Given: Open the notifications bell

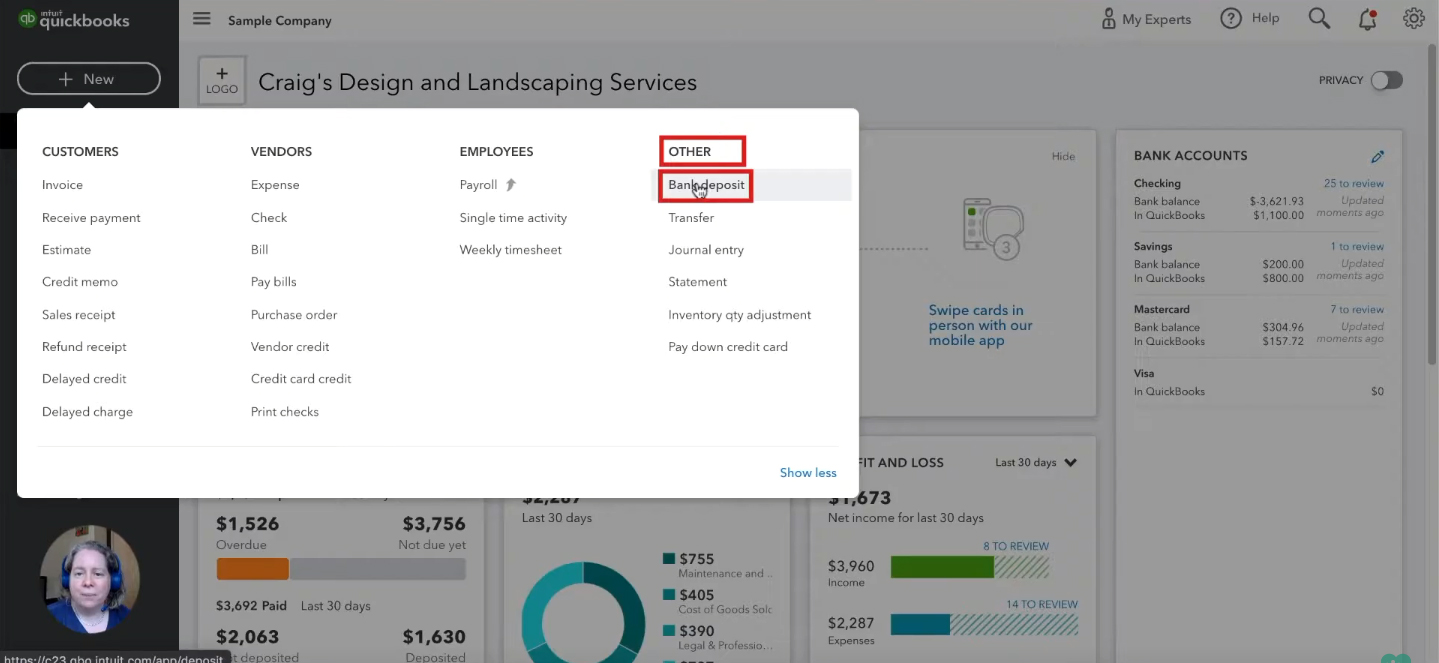Looking at the screenshot, I should click(x=1367, y=19).
